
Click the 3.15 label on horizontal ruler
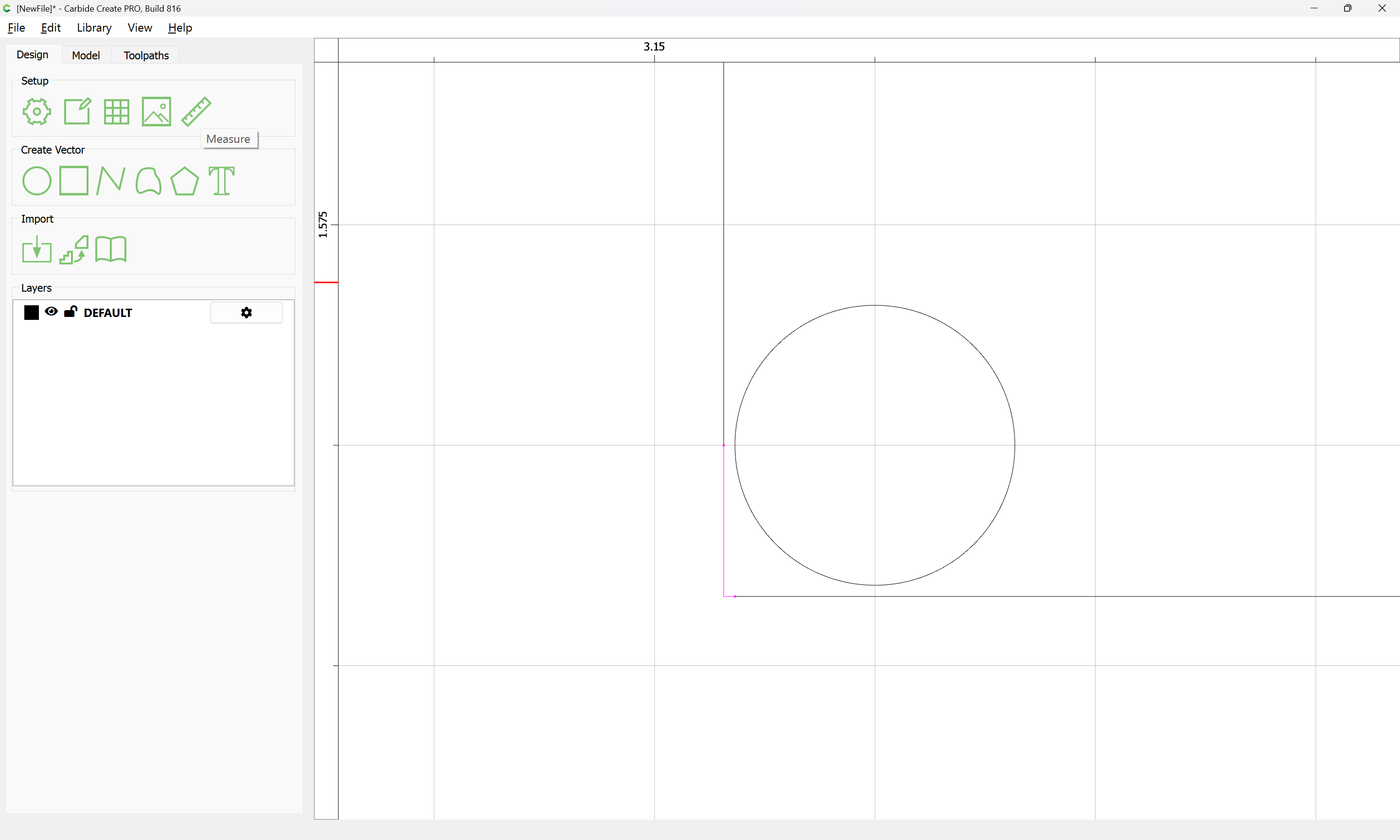point(654,46)
